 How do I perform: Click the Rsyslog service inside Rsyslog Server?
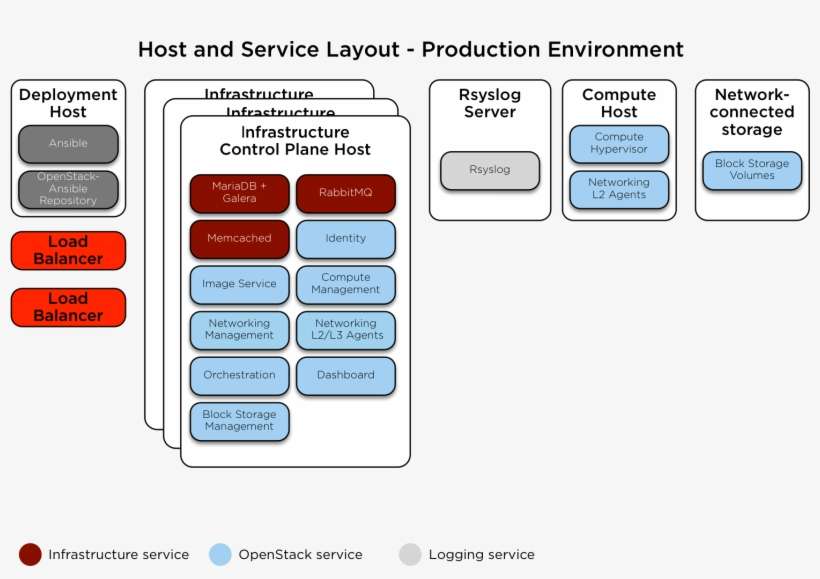click(x=490, y=170)
